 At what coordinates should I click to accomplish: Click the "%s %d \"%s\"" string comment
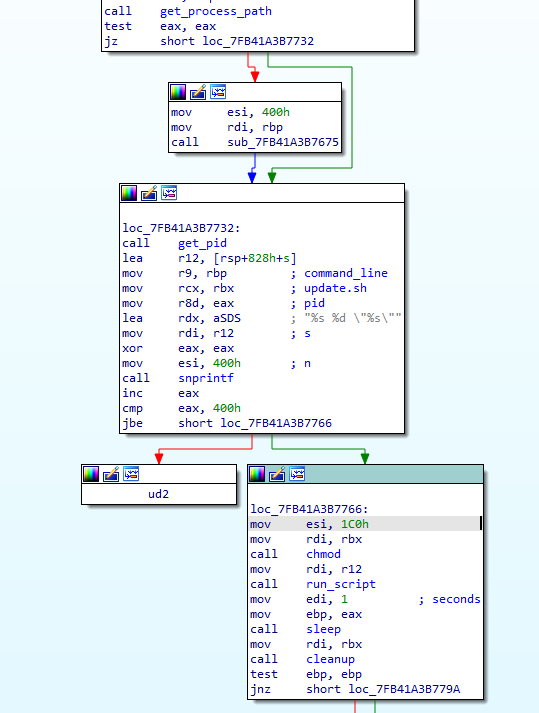pos(353,318)
